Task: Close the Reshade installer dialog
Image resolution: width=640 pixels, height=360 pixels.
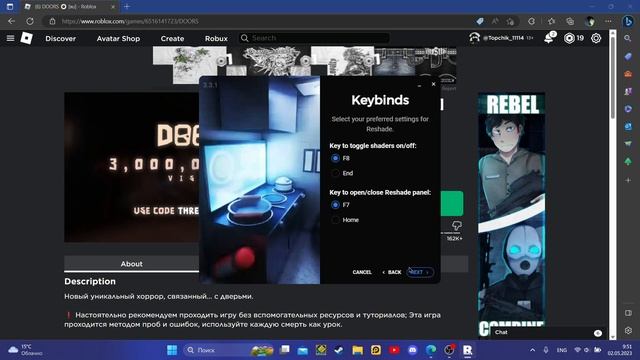Action: [433, 84]
